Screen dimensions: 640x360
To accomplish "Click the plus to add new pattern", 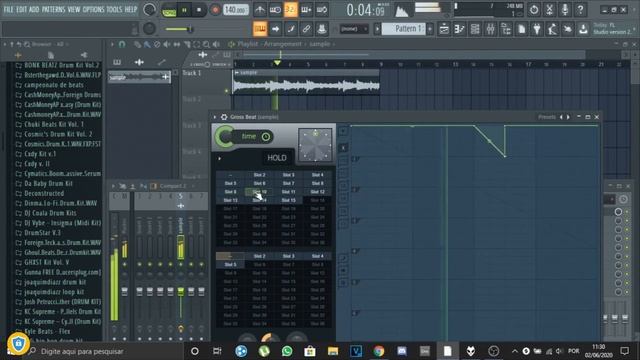I will [430, 29].
